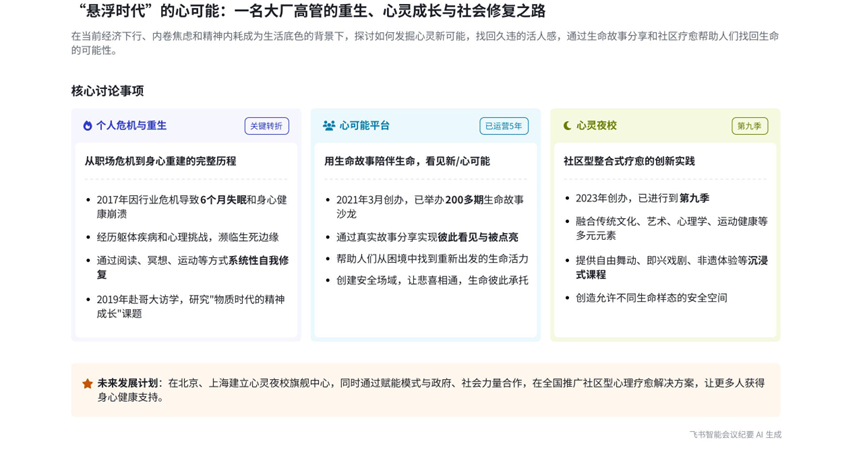Click the bullet mentioning 200多期生命故事沙龙
Viewport: 863px width, 450px height.
pos(429,206)
